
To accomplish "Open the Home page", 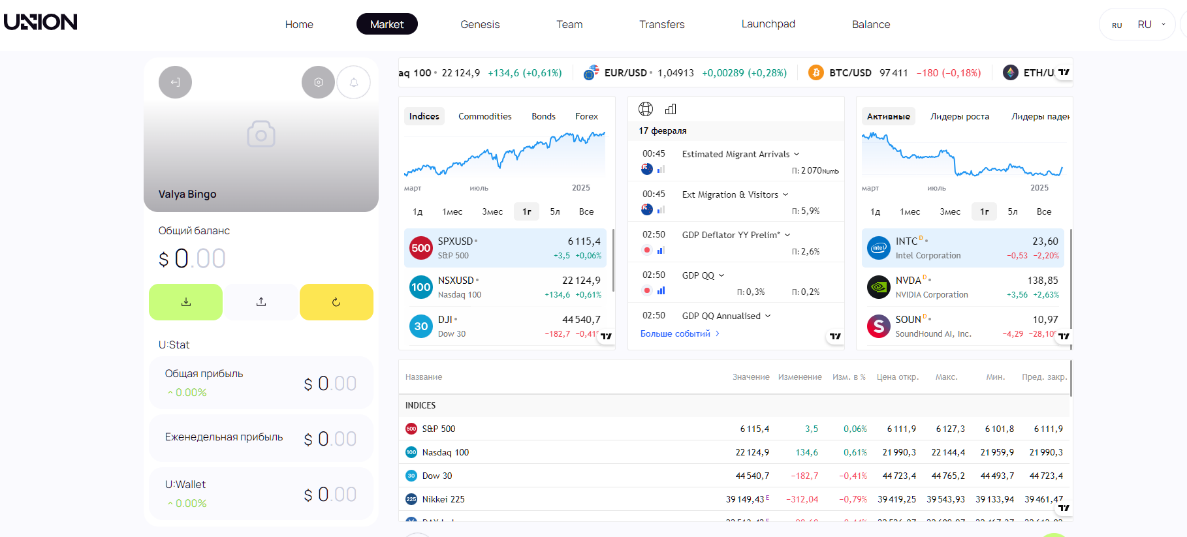I will click(x=299, y=24).
